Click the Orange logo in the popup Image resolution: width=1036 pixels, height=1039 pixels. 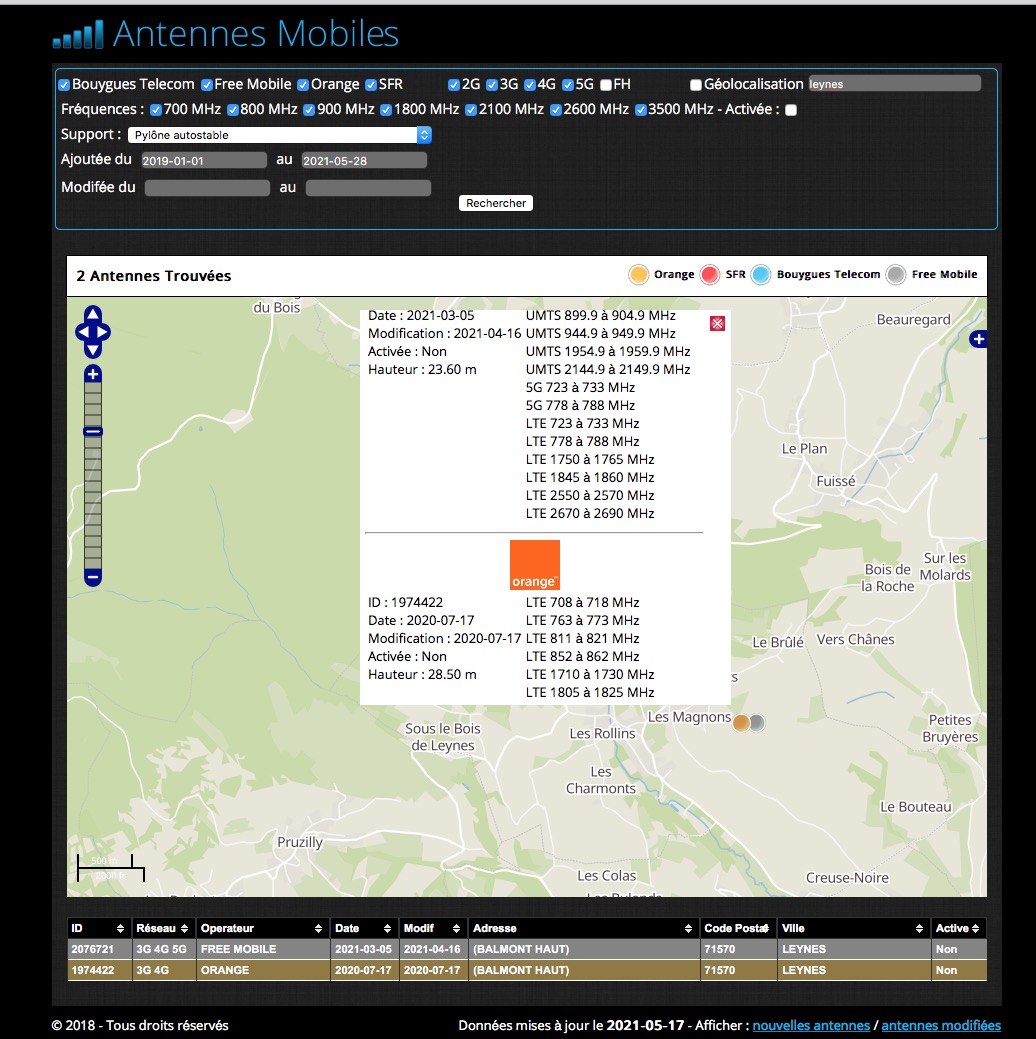535,565
